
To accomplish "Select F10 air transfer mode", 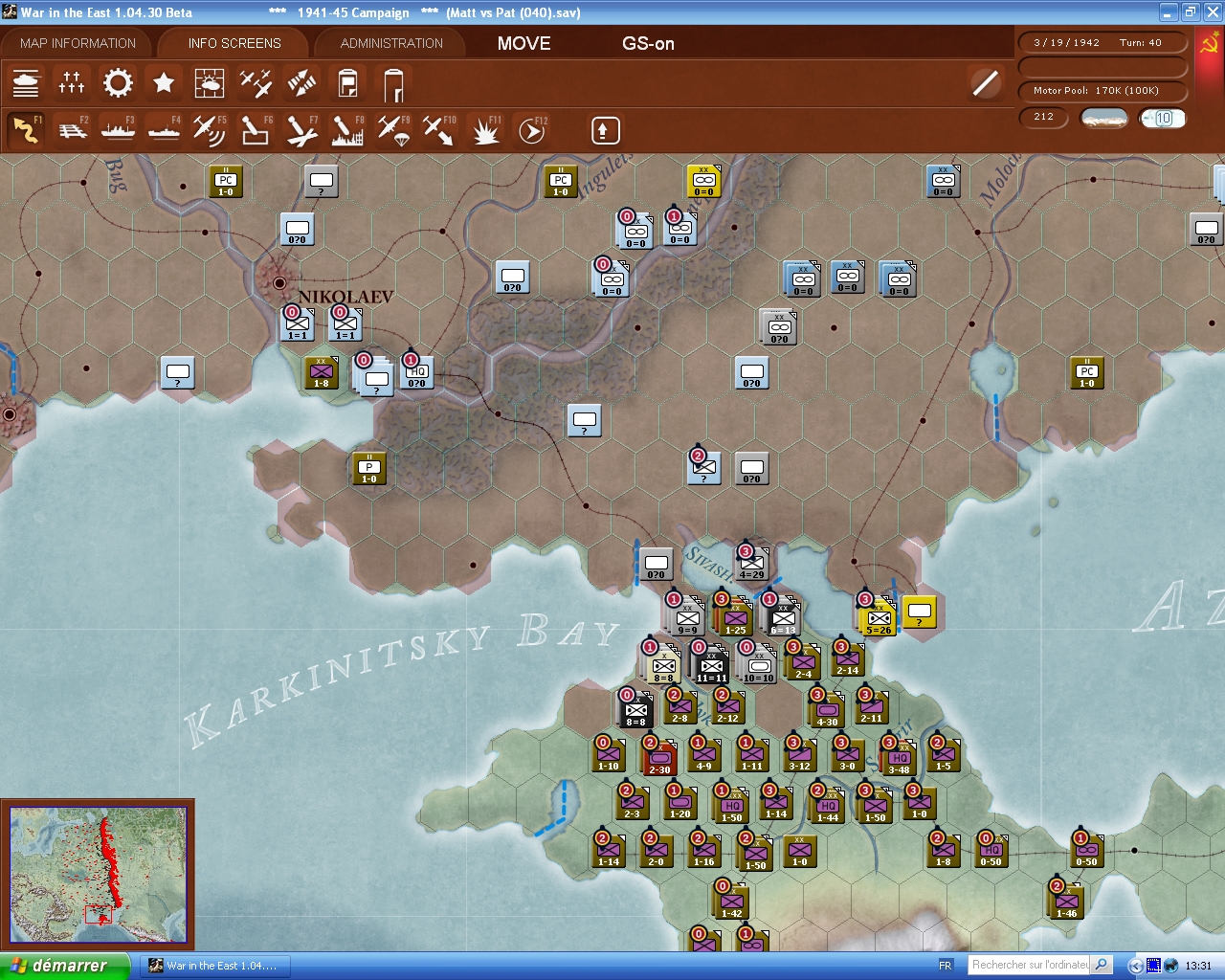I will point(439,129).
